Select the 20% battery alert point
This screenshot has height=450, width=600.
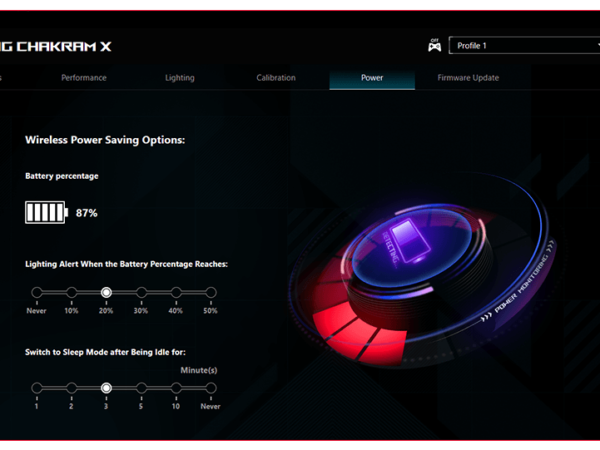pos(106,293)
